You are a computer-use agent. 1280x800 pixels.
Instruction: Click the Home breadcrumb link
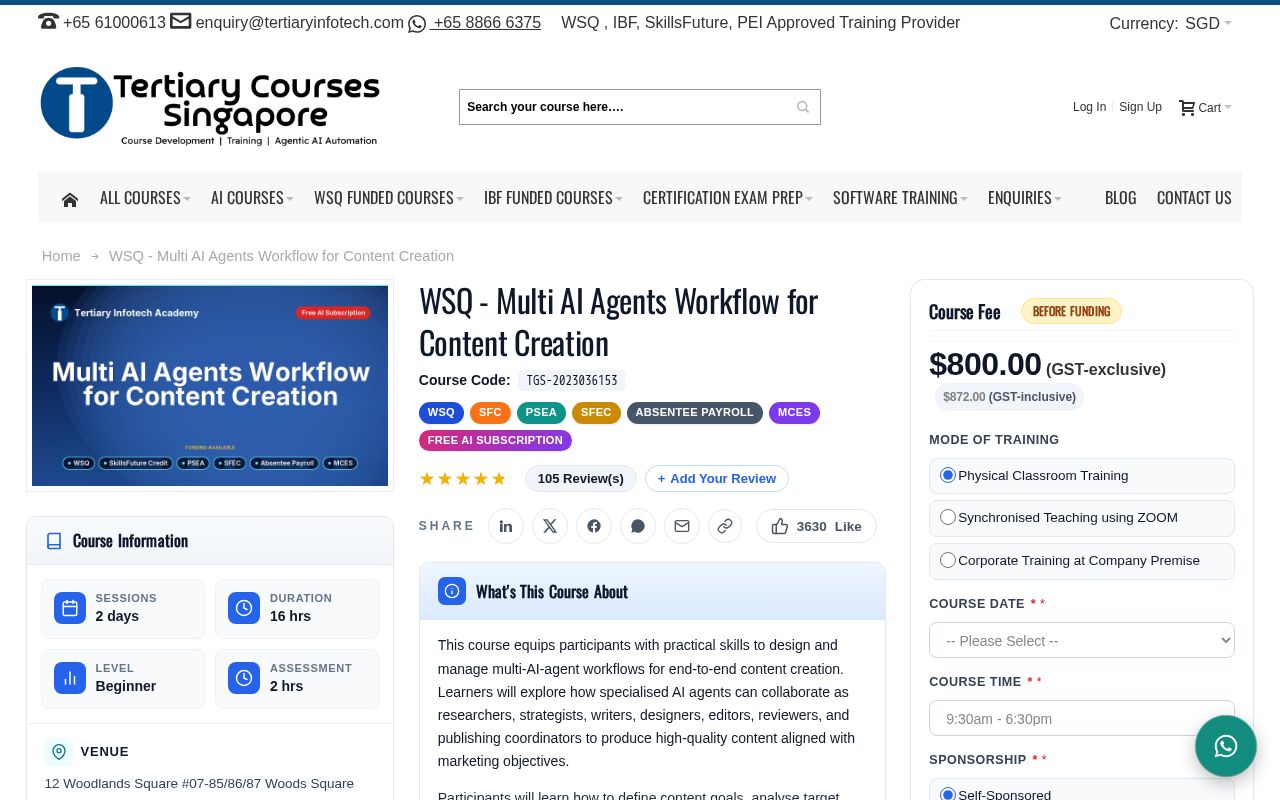point(61,256)
